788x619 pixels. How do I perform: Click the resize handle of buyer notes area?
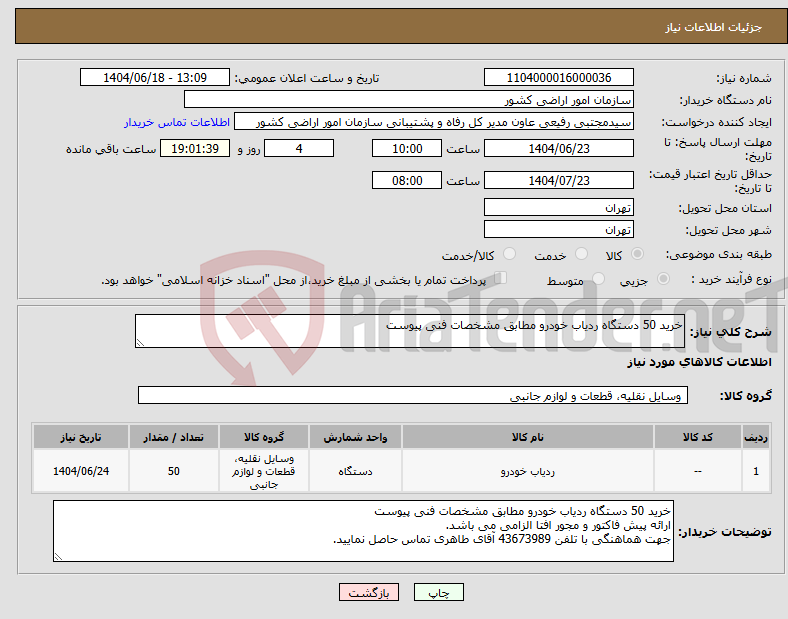click(x=58, y=557)
